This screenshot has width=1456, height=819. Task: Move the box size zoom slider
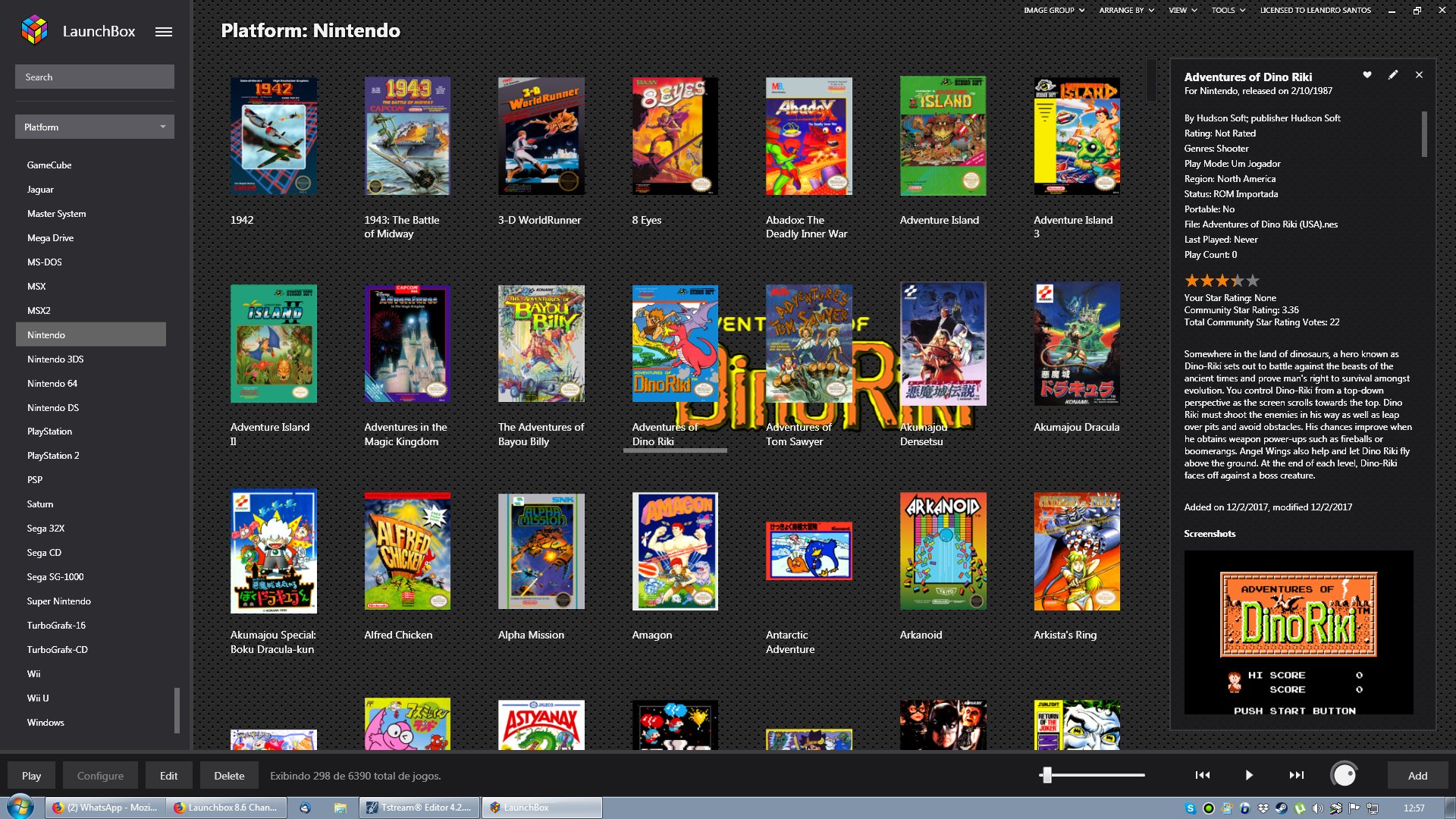1047,775
